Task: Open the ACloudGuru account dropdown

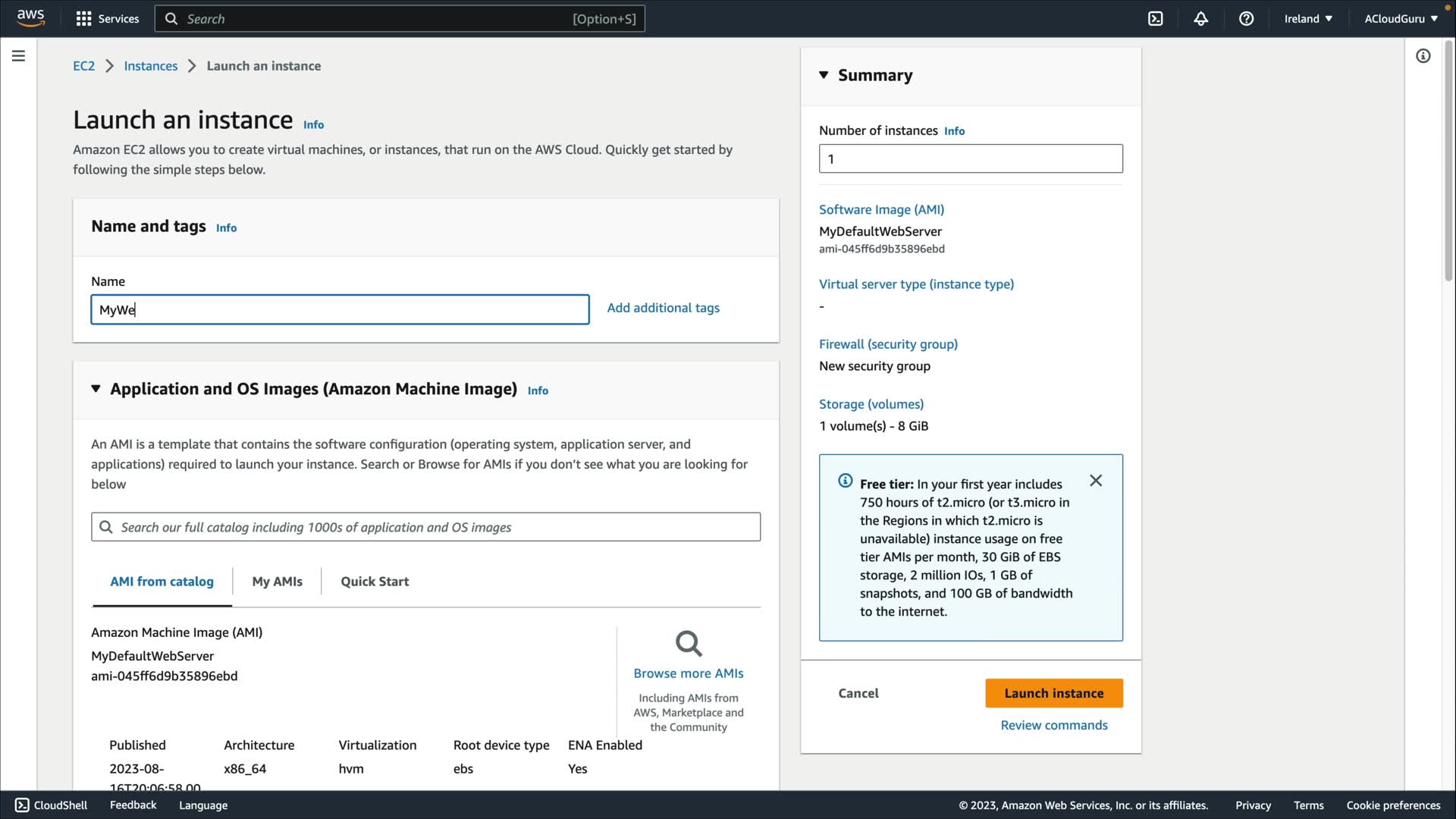Action: click(x=1400, y=19)
